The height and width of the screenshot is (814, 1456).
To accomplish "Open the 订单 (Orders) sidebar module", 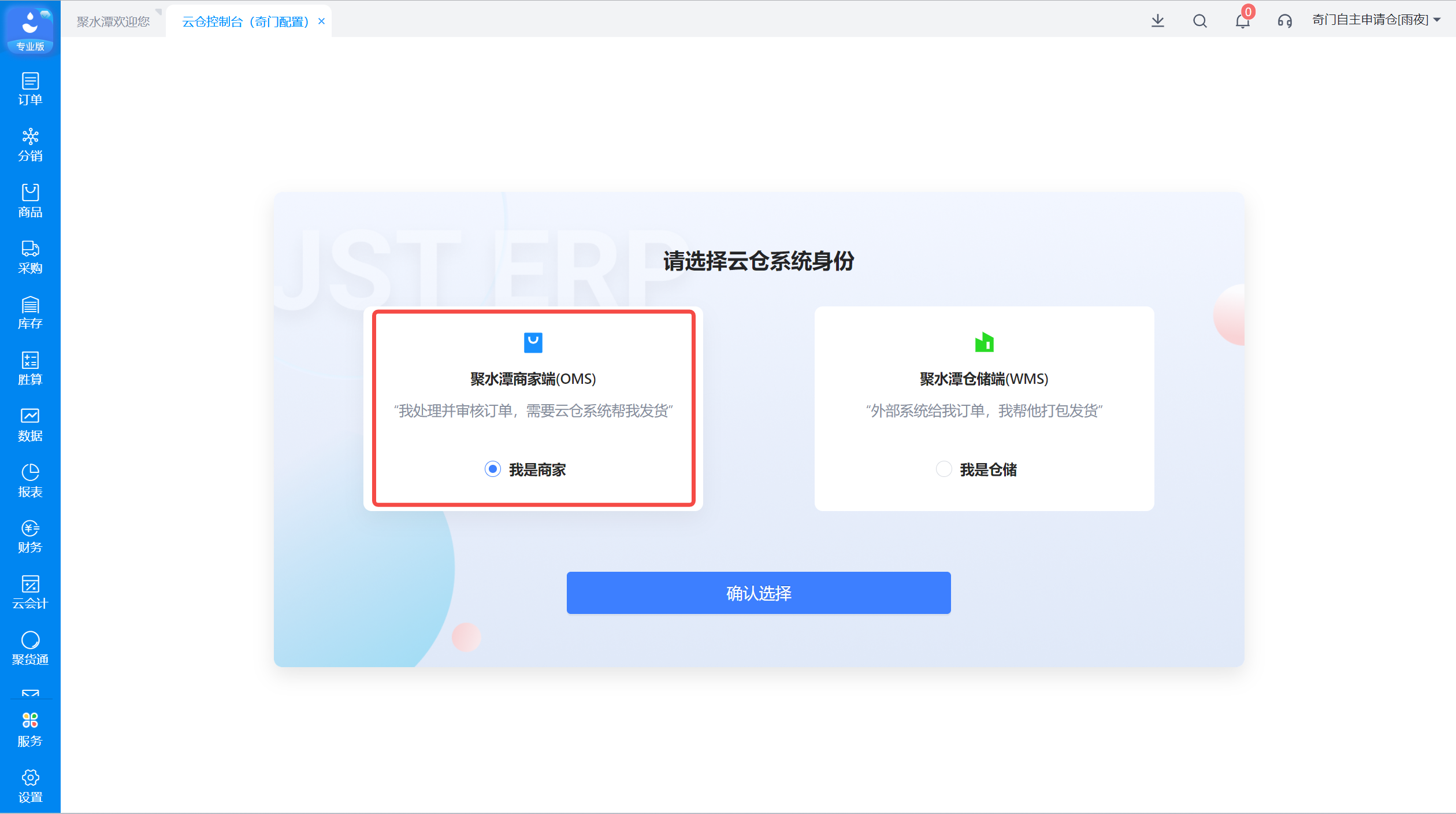I will tap(30, 89).
